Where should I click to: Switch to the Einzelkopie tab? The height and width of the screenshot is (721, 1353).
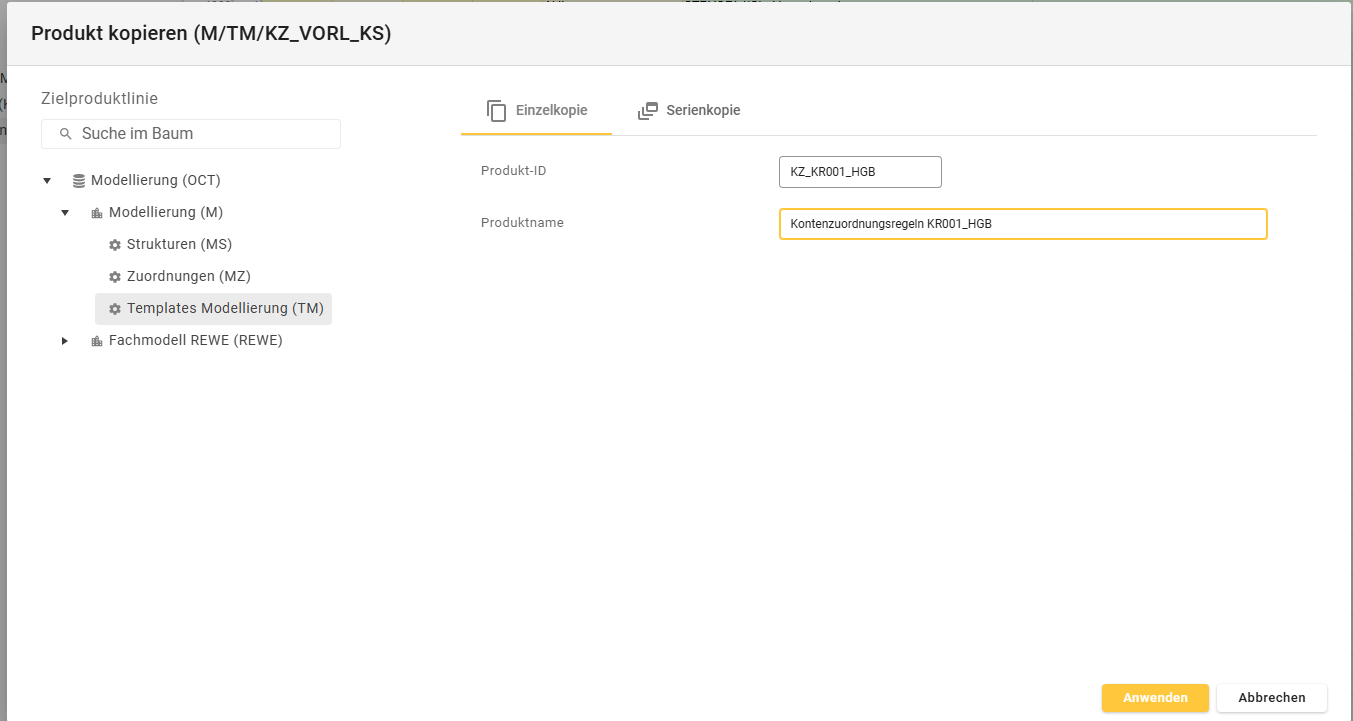pos(537,110)
